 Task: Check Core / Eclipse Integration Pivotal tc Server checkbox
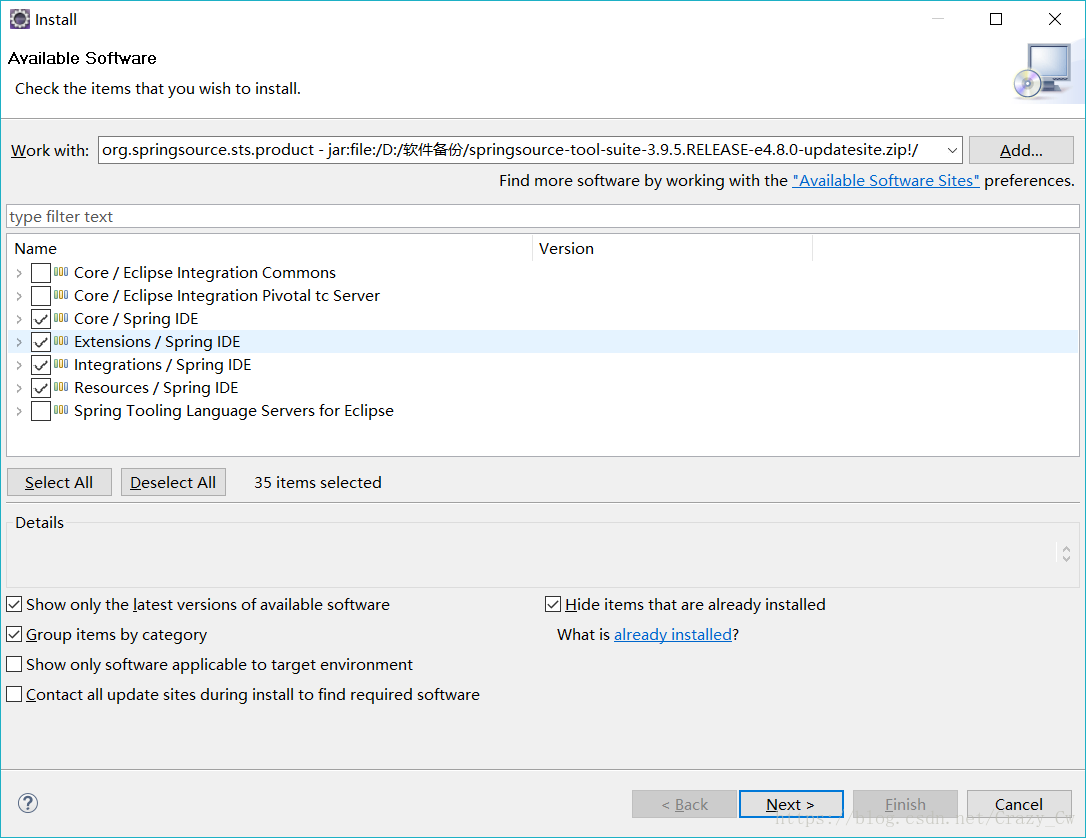(41, 296)
